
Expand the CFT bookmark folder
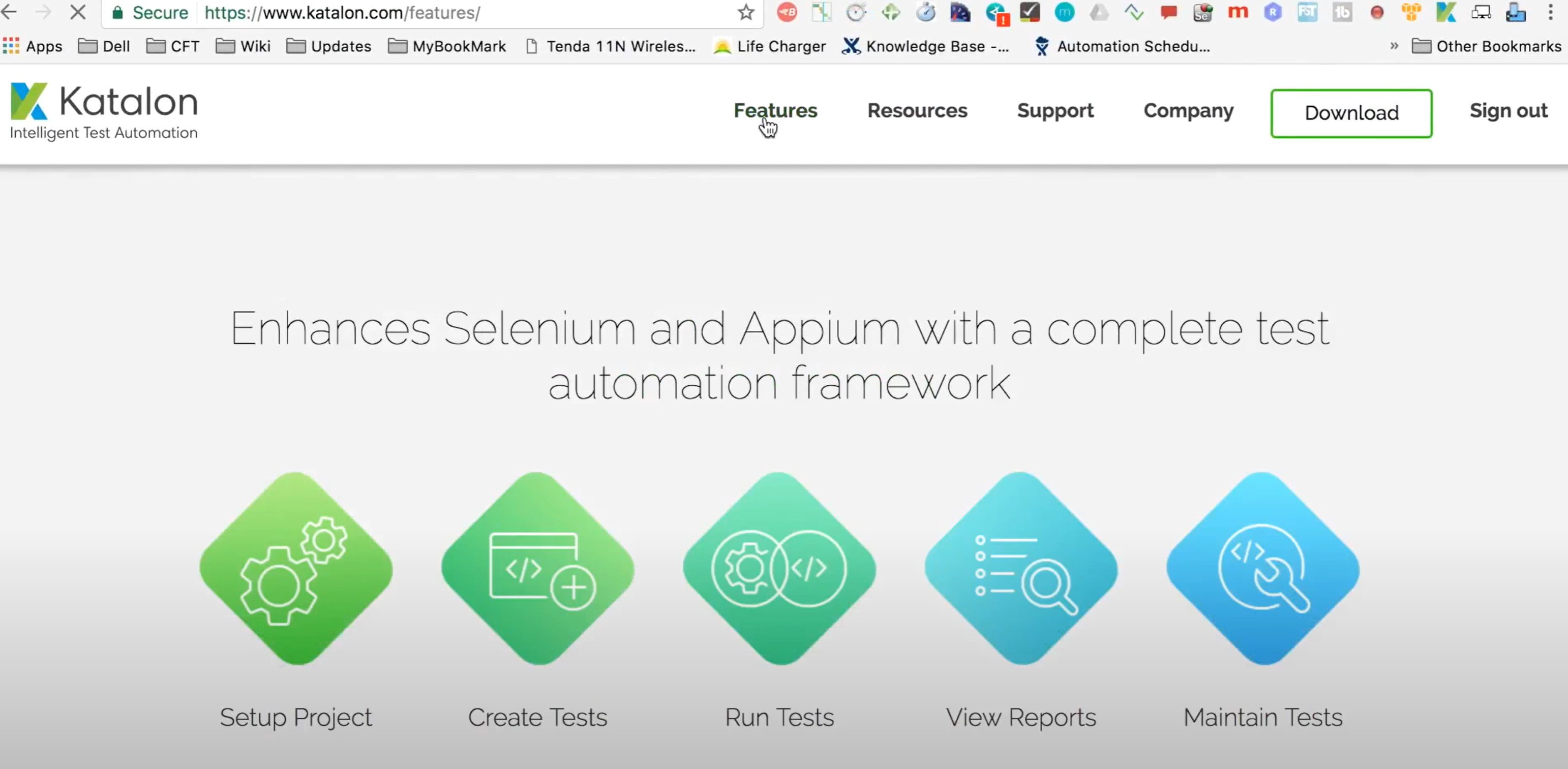173,46
